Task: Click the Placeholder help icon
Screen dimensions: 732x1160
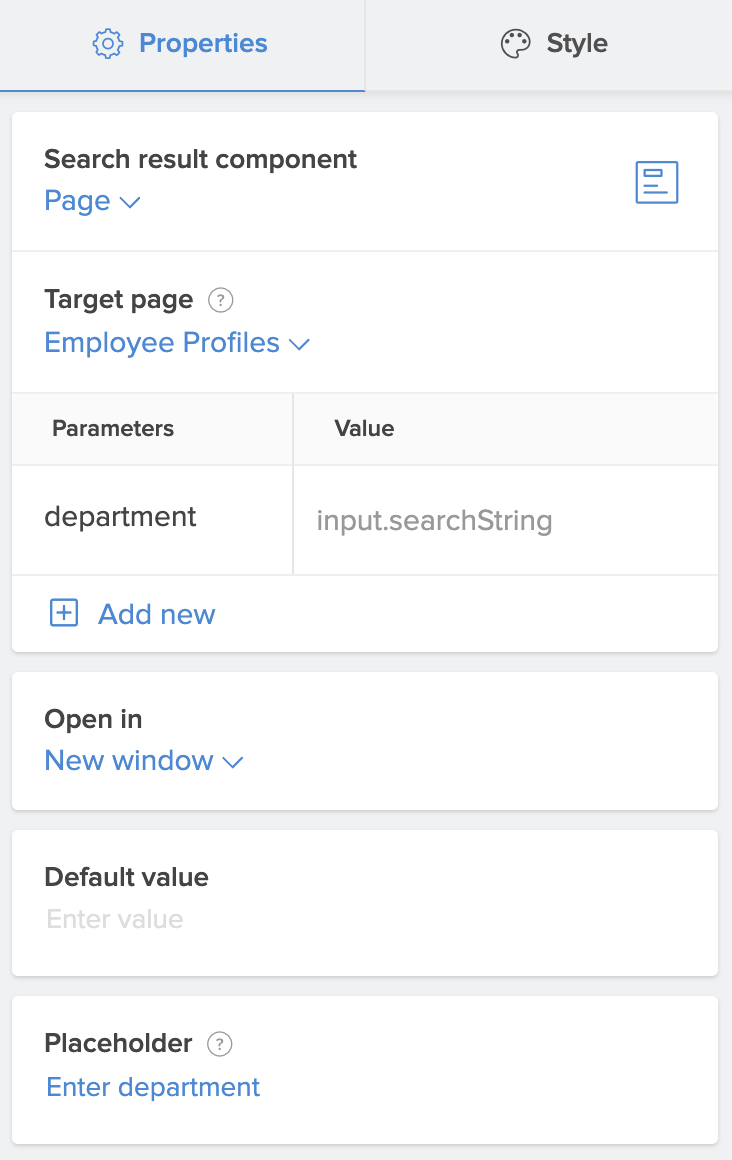Action: 219,1044
